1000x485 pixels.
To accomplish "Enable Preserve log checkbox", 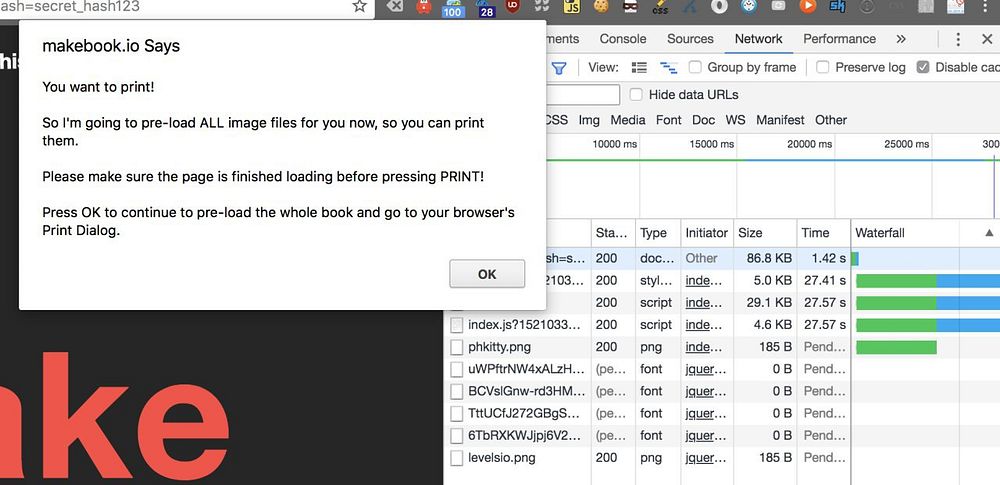I will [x=823, y=67].
